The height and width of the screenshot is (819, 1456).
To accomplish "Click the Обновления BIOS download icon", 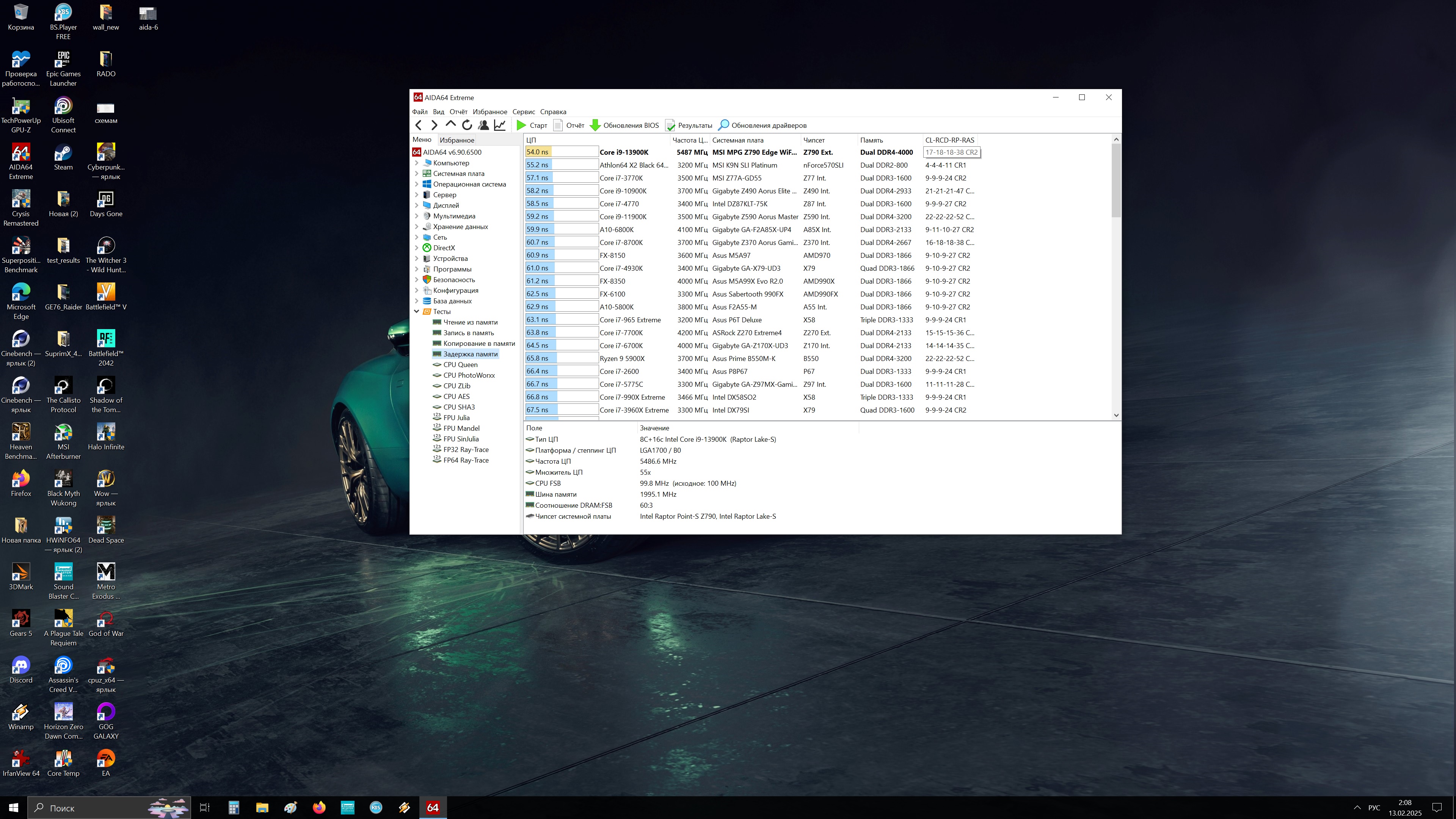I will coord(595,126).
